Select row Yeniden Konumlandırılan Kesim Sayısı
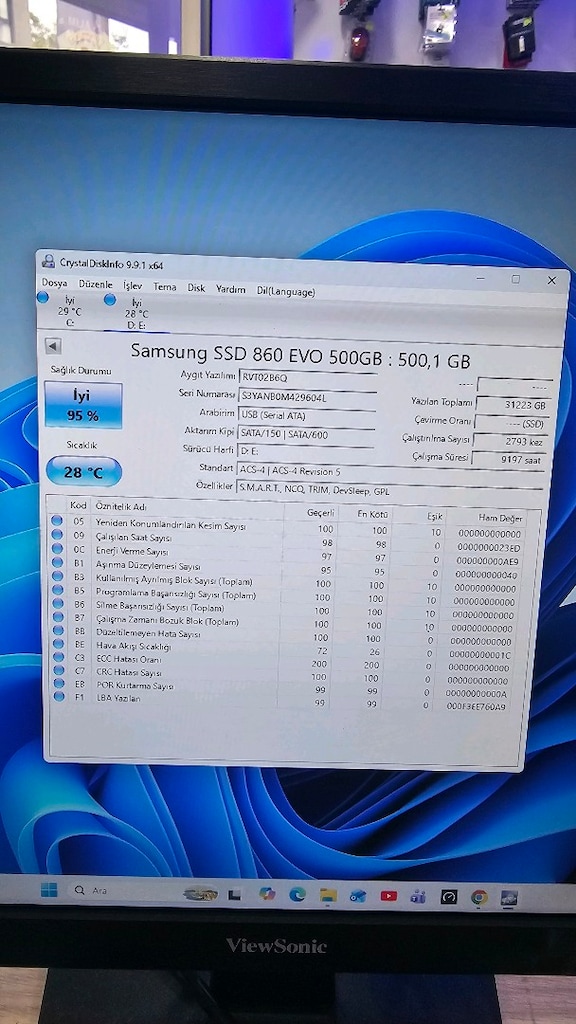The width and height of the screenshot is (576, 1024). tap(288, 528)
